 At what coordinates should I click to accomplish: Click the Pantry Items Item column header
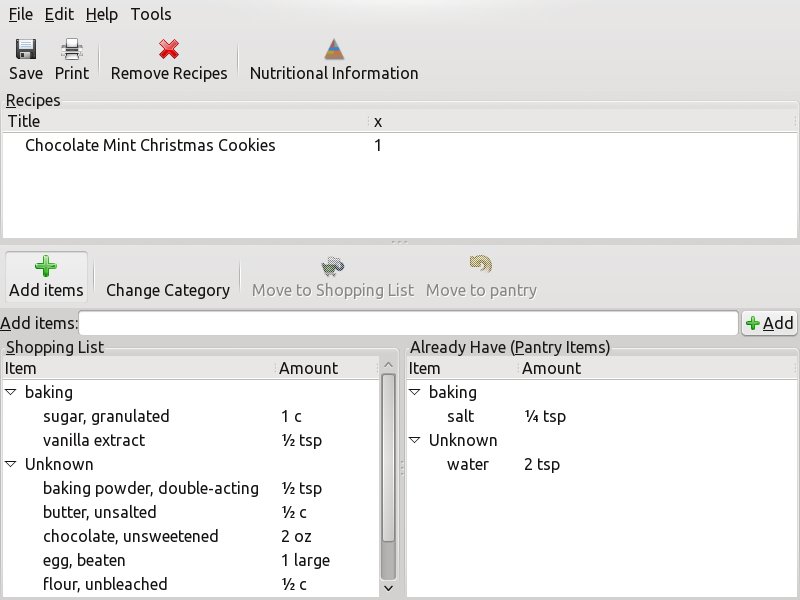click(462, 368)
